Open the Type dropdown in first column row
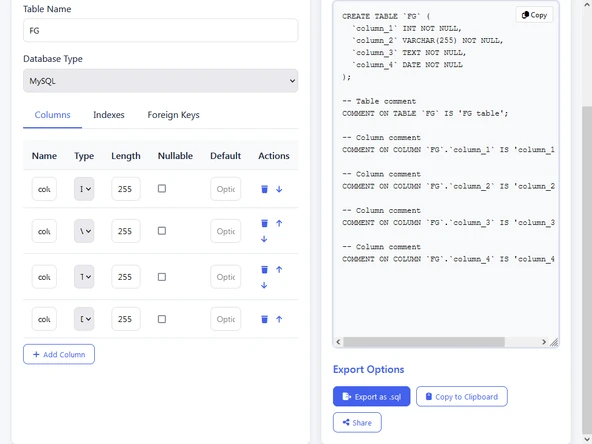This screenshot has height=444, width=592. 84,189
